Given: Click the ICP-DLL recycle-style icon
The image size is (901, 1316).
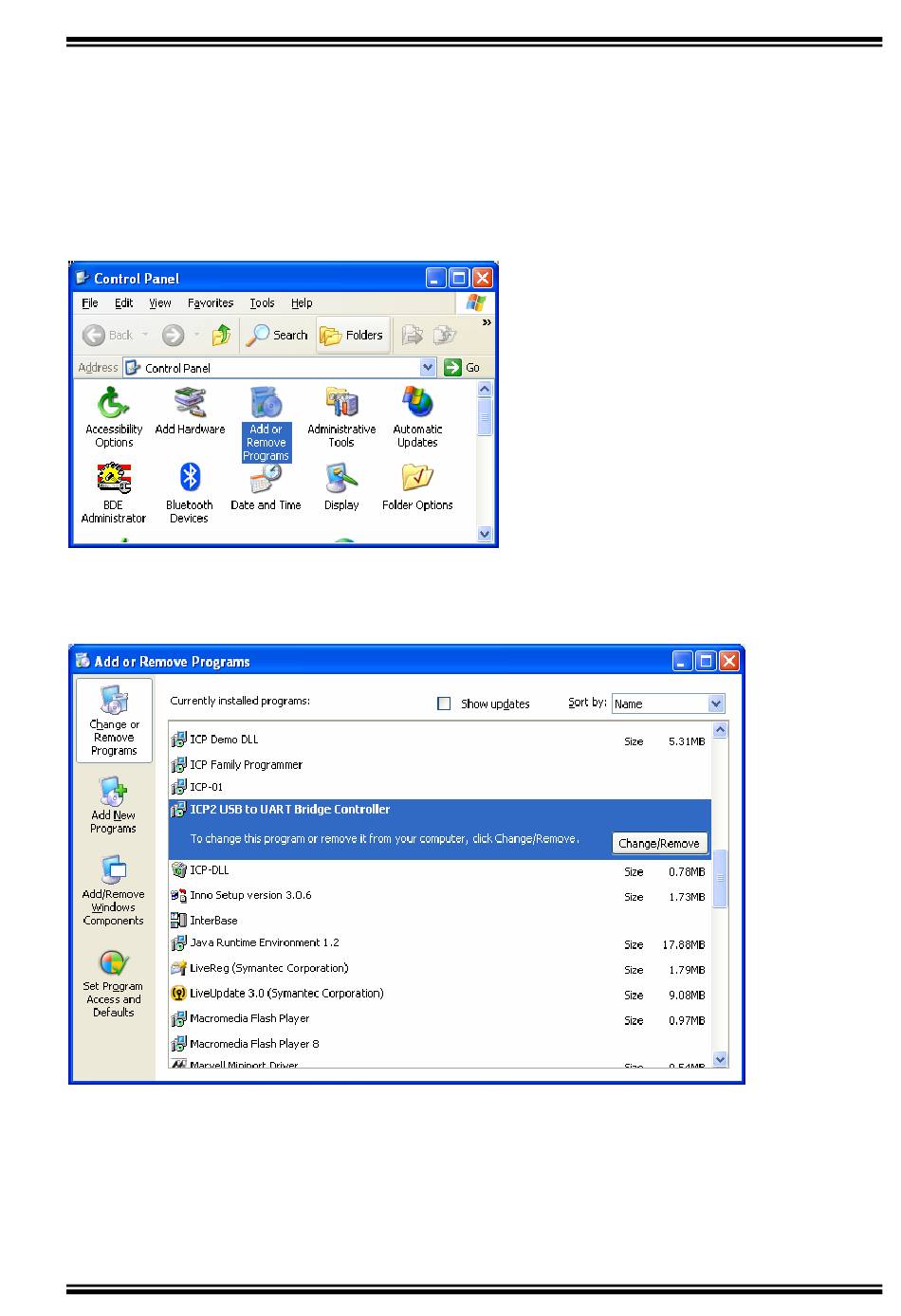Looking at the screenshot, I should (178, 870).
